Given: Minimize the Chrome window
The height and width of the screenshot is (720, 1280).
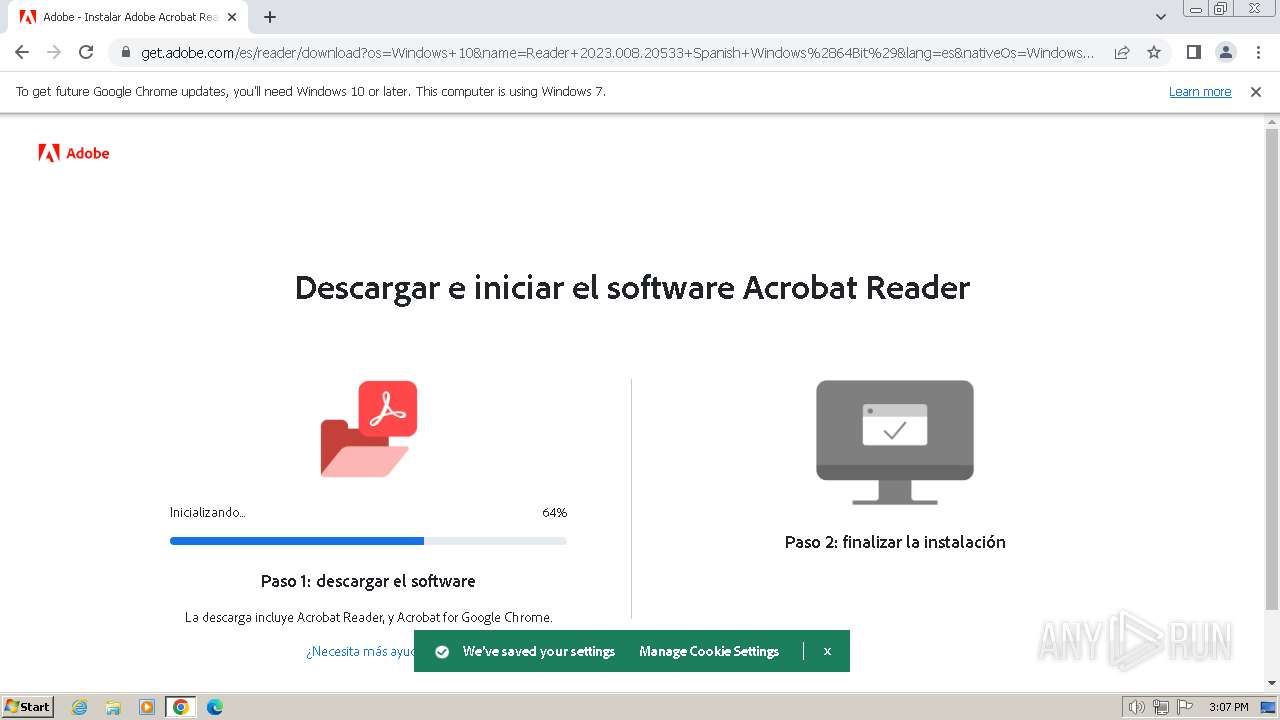Looking at the screenshot, I should pos(1195,8).
